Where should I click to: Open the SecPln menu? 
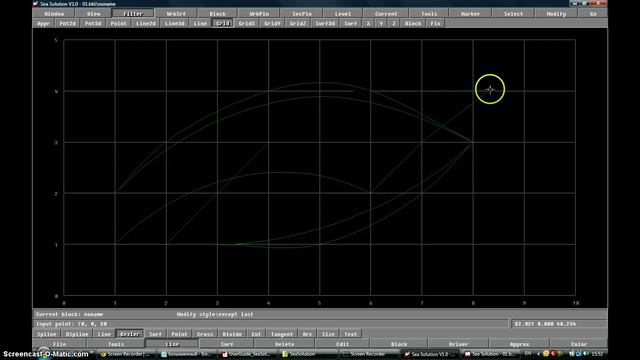click(302, 13)
